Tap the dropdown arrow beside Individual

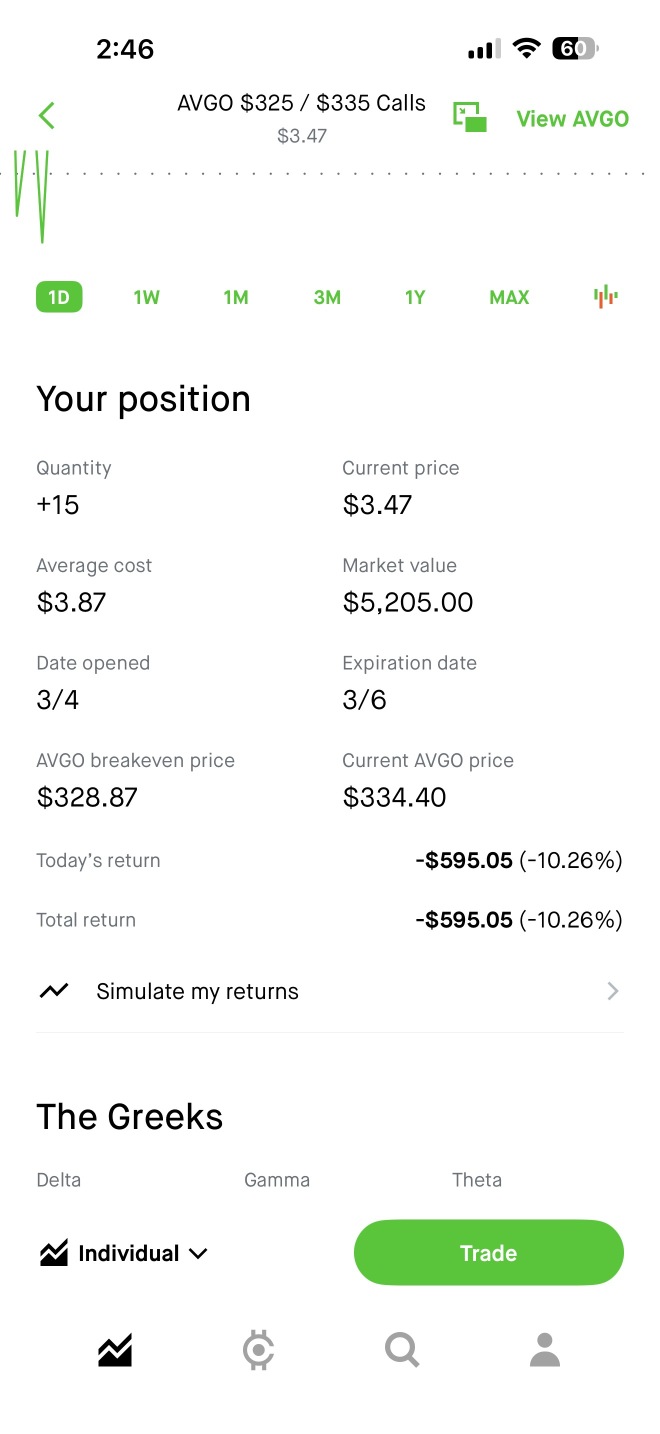[x=198, y=1254]
